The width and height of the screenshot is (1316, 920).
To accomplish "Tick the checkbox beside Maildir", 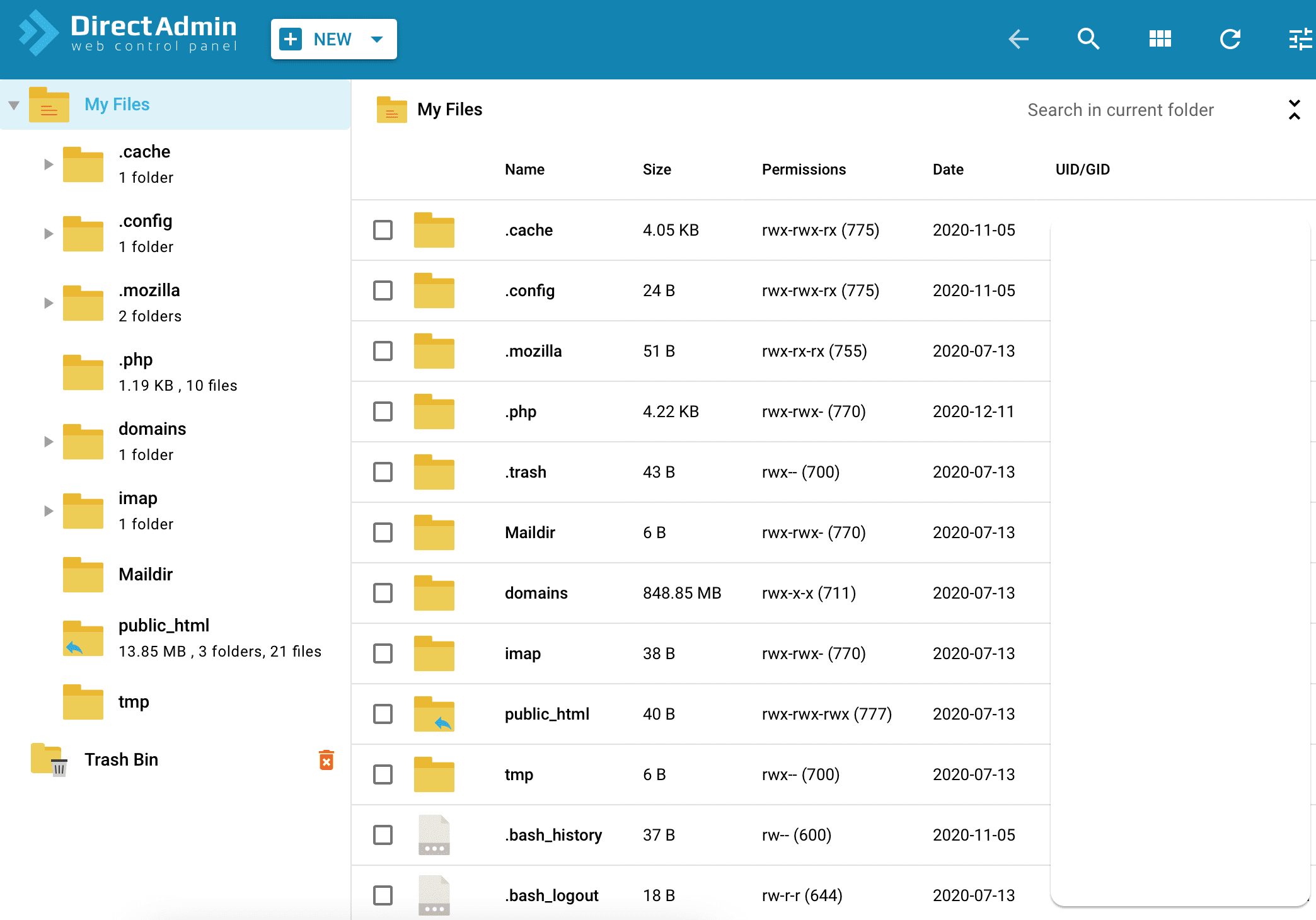I will click(x=383, y=532).
